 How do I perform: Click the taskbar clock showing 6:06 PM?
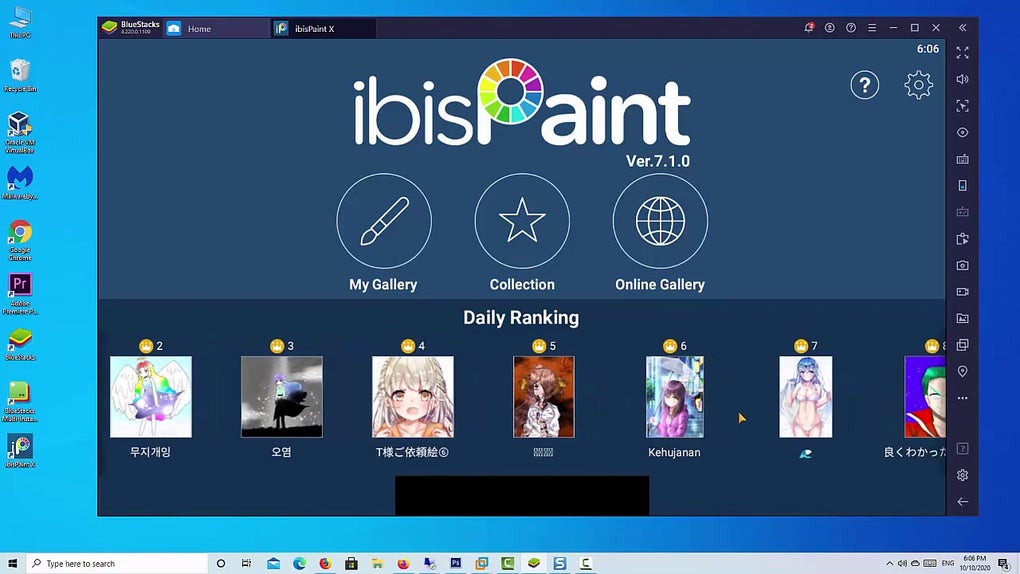click(974, 564)
